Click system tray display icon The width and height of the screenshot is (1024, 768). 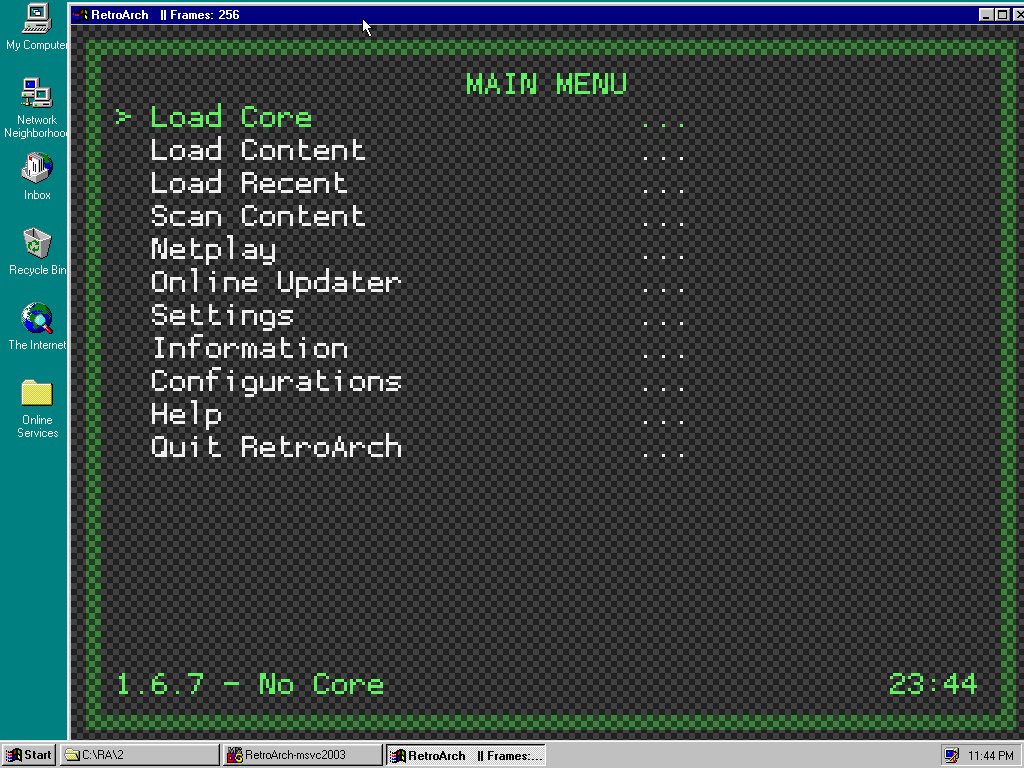tap(952, 755)
